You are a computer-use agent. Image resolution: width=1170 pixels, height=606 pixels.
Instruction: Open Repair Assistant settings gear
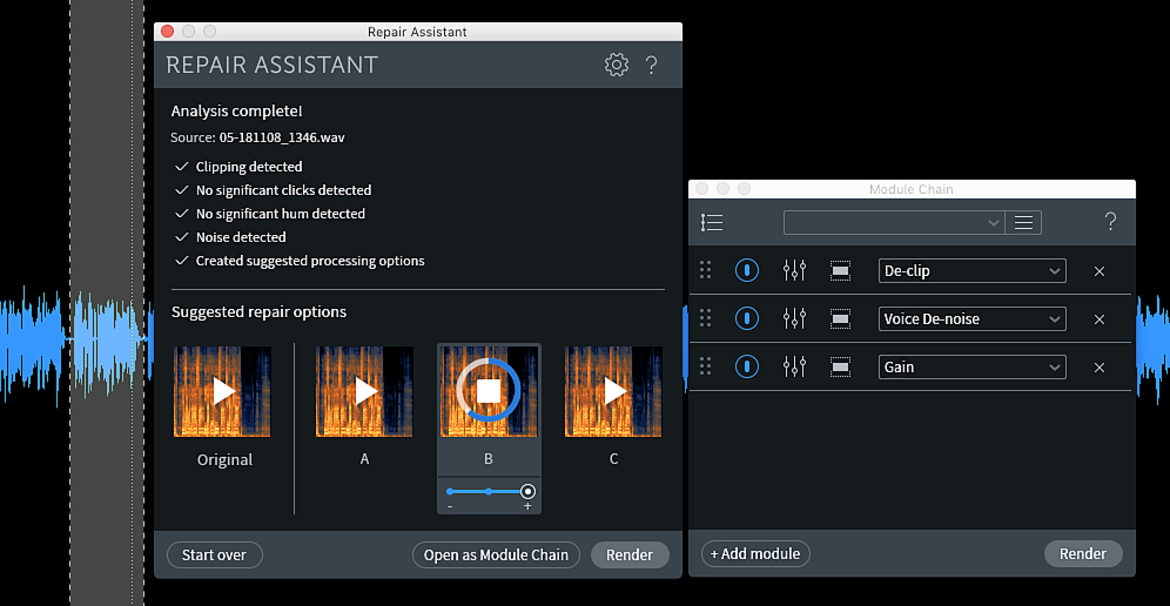tap(616, 65)
